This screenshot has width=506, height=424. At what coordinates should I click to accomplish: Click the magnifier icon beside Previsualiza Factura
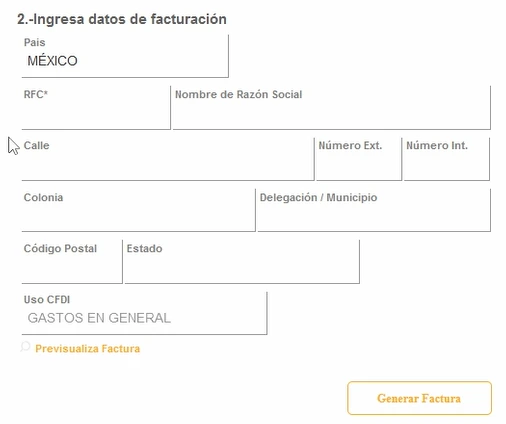(x=25, y=347)
